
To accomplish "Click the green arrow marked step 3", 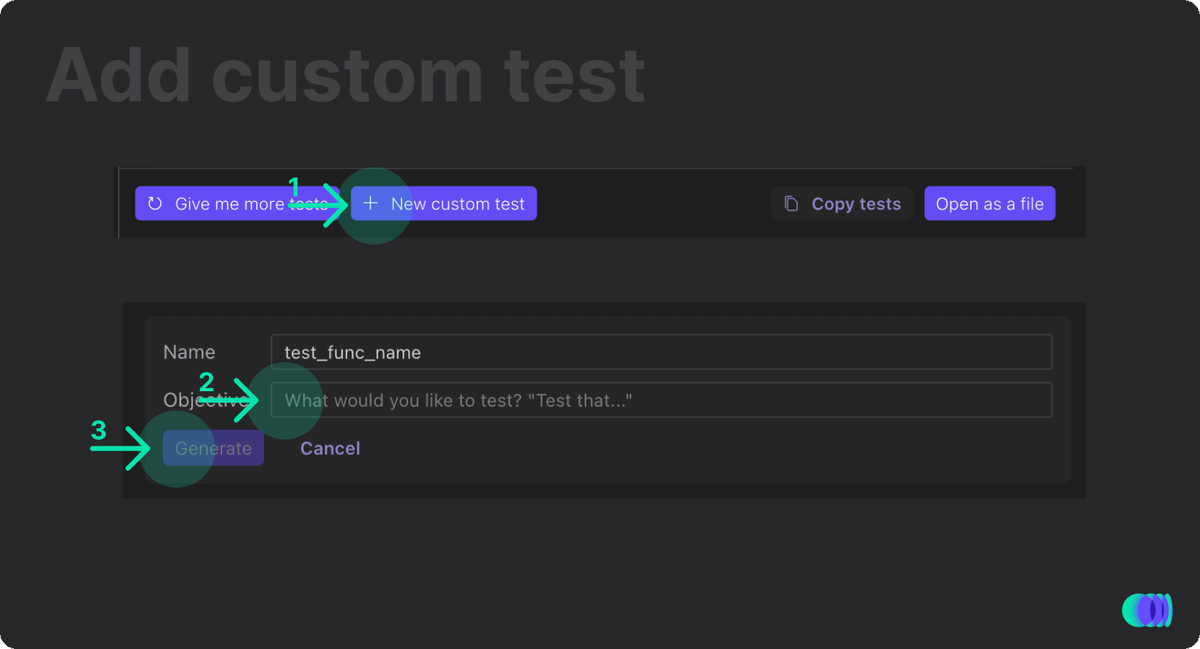I will 120,448.
